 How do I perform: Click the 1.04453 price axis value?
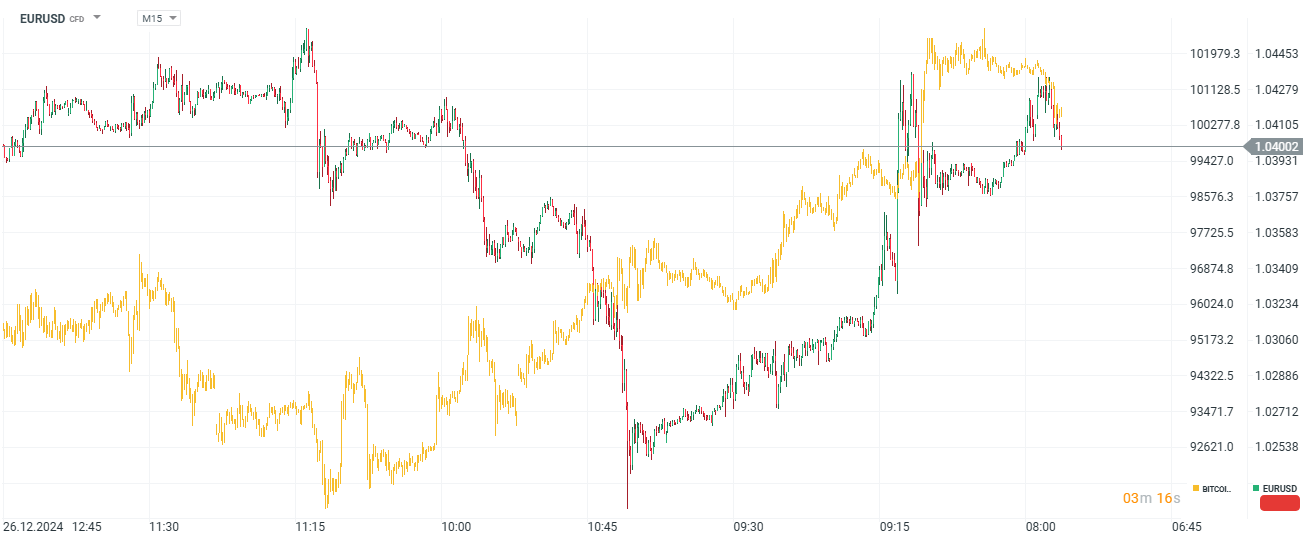click(1276, 53)
